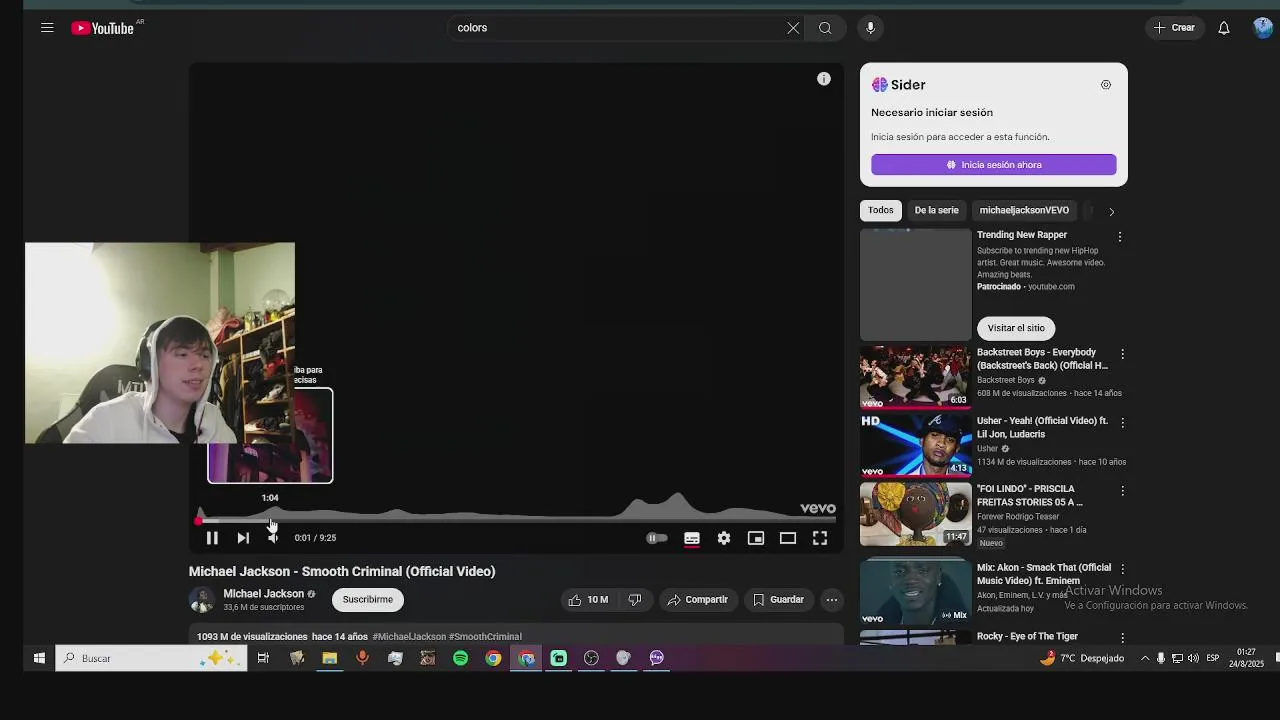
Task: Toggle the autoplay switch
Action: click(656, 538)
